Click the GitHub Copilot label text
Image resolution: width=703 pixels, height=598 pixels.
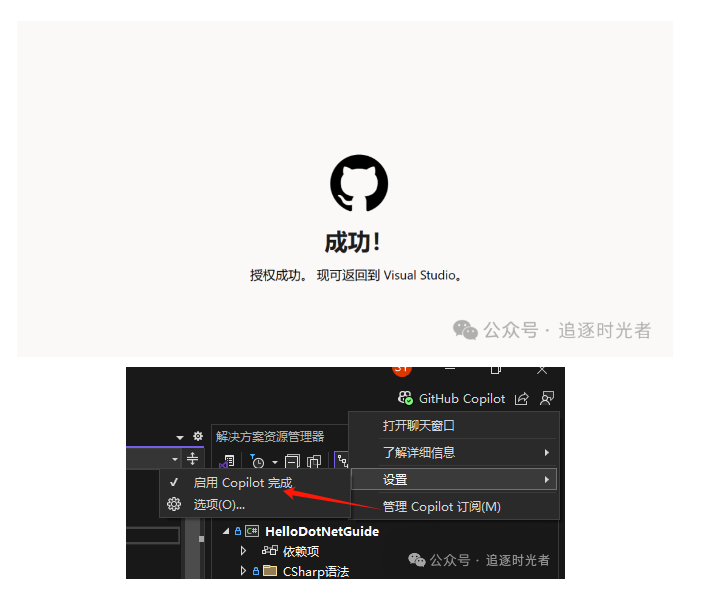(x=462, y=399)
